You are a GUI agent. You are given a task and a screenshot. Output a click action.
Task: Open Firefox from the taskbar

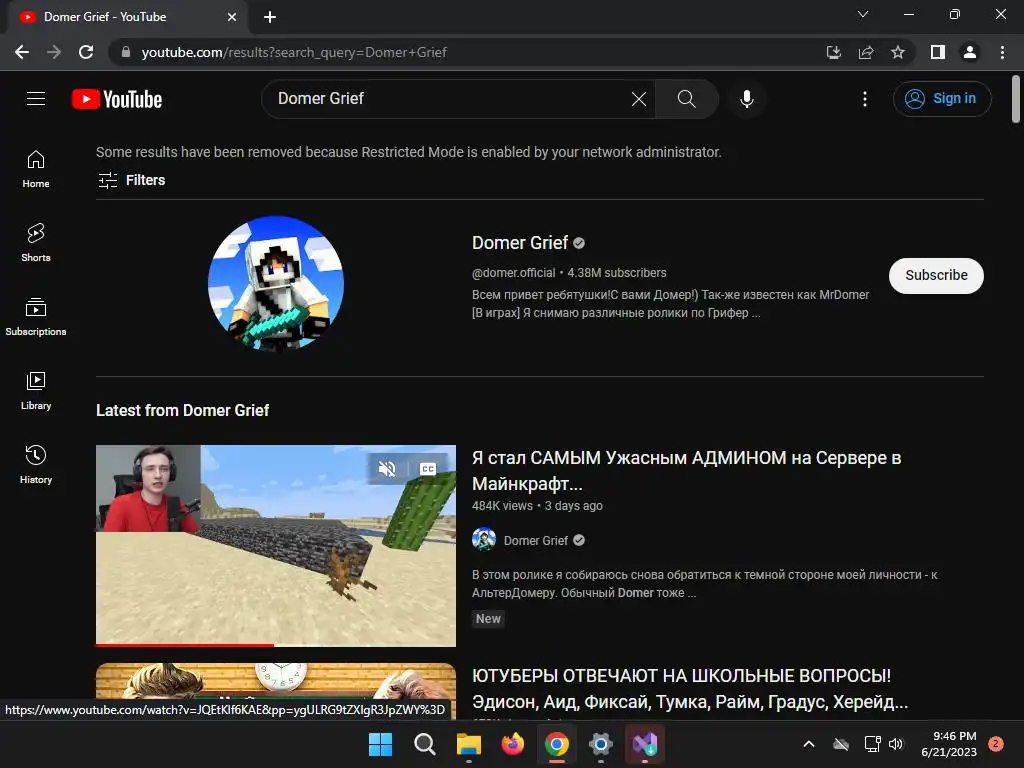coord(513,744)
